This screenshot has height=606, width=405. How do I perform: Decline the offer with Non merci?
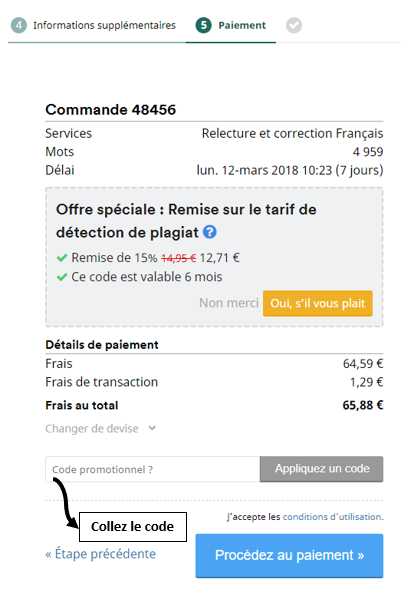point(229,303)
